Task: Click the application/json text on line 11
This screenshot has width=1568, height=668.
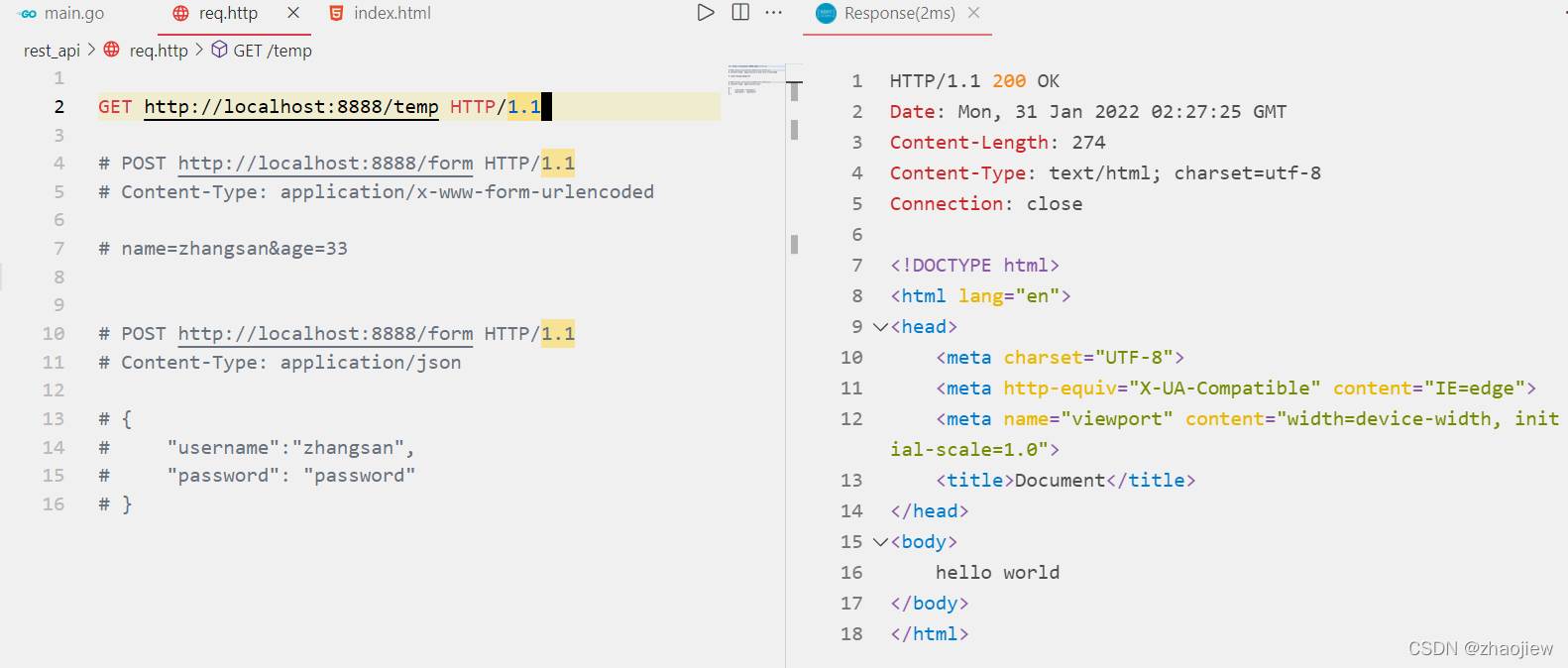Action: click(371, 363)
